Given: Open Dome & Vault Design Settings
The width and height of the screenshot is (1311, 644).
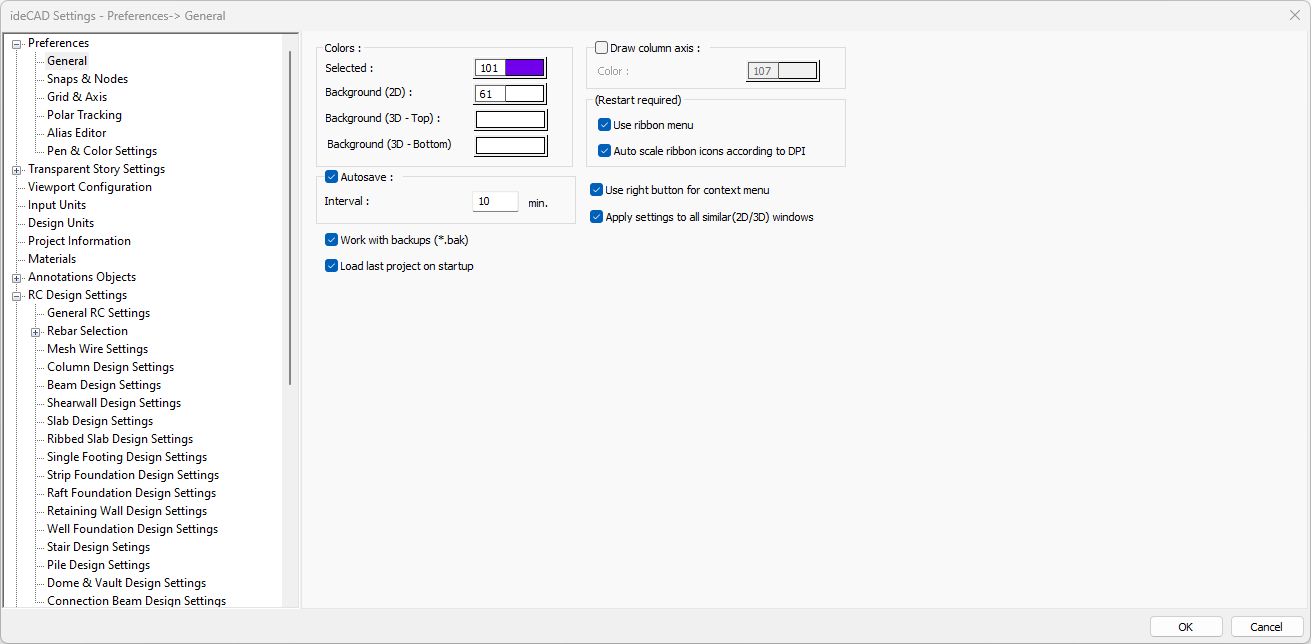Looking at the screenshot, I should pos(126,583).
